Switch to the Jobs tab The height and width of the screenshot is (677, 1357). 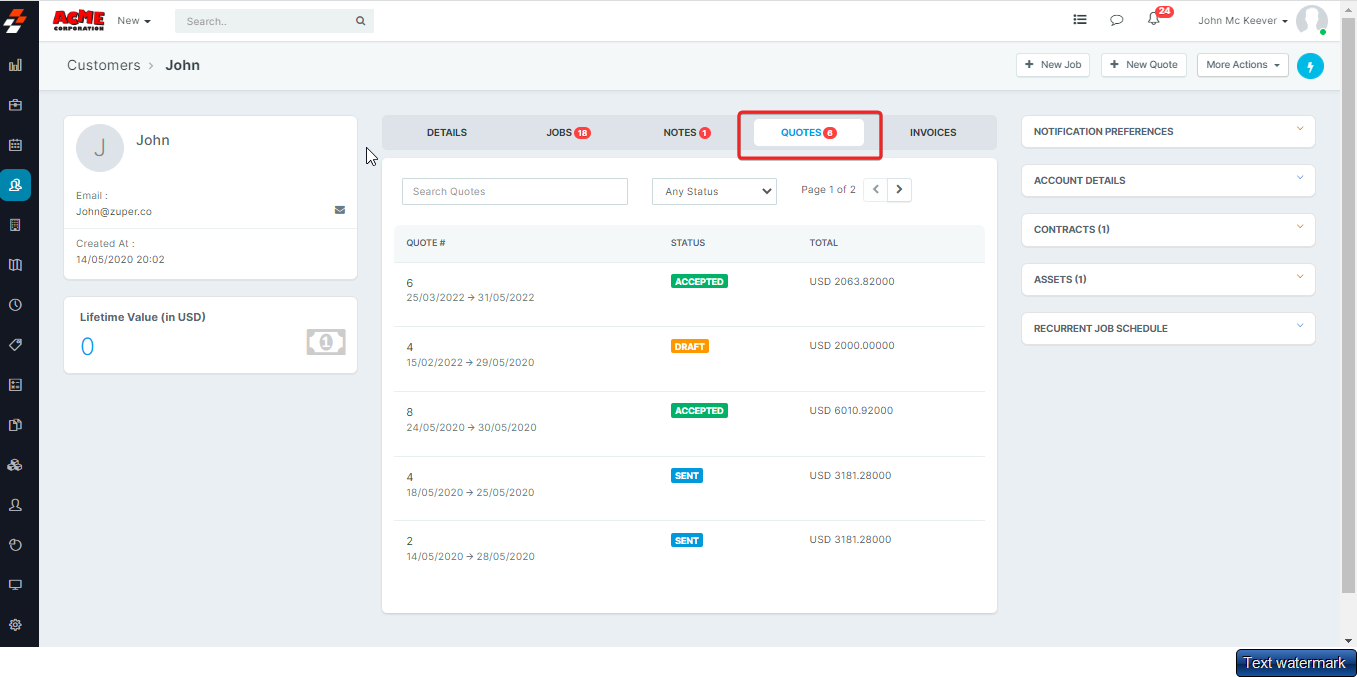567,133
